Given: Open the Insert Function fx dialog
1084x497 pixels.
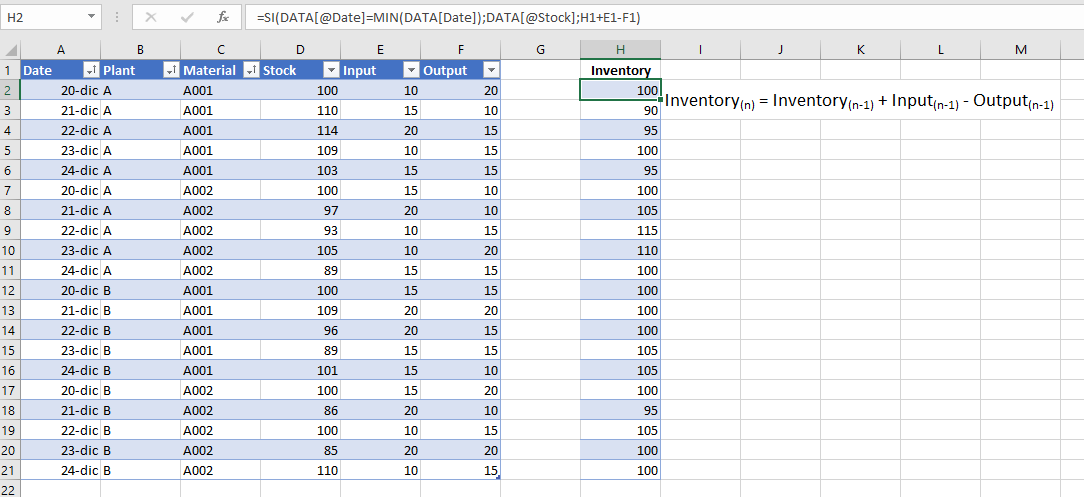Looking at the screenshot, I should coord(223,17).
